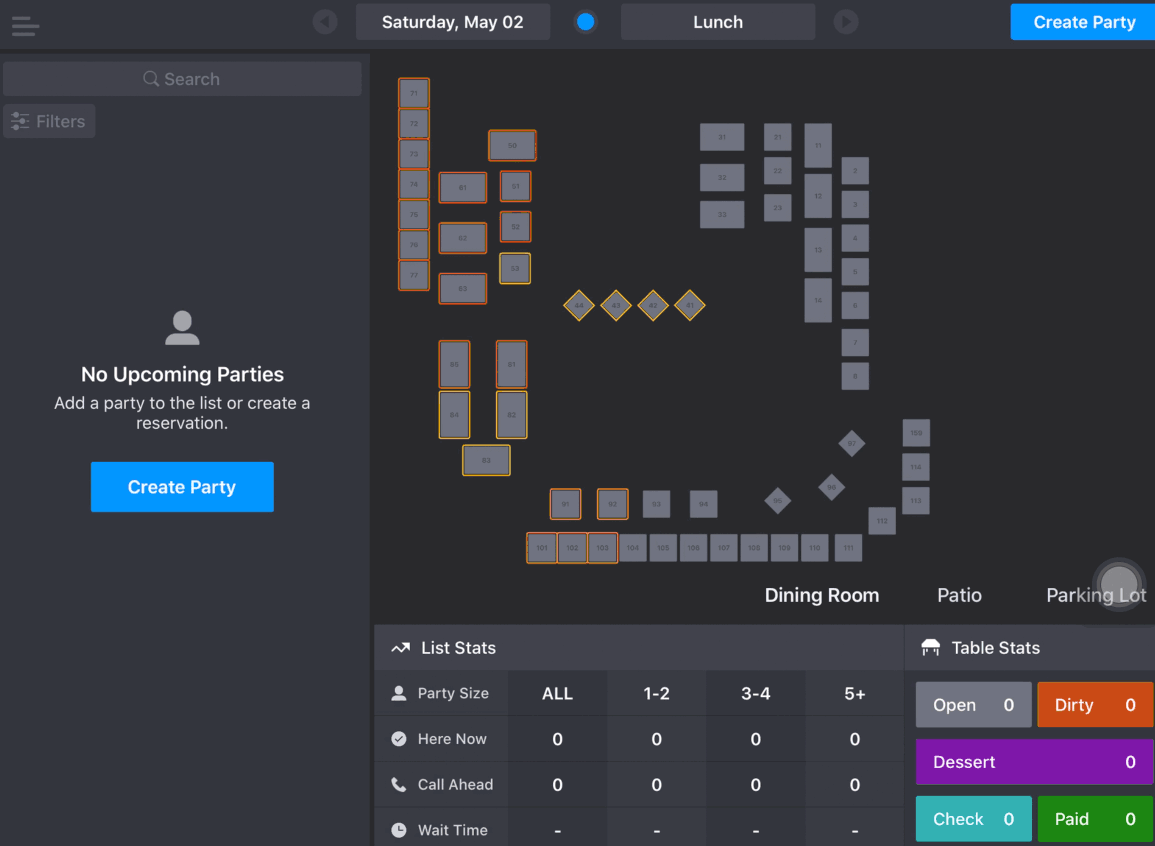Image resolution: width=1155 pixels, height=846 pixels.
Task: Select table 92 on the floor plan
Action: point(612,504)
